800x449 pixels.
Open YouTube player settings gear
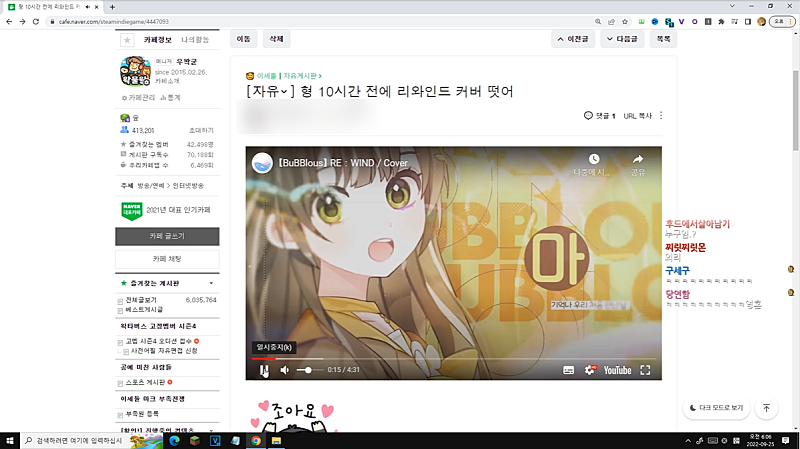point(590,370)
